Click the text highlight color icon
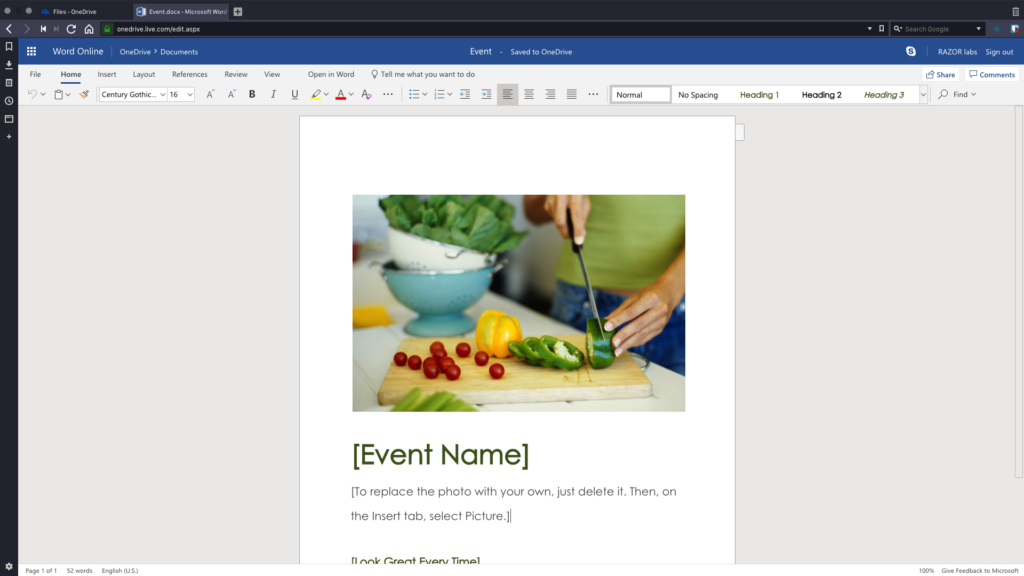 [x=314, y=94]
